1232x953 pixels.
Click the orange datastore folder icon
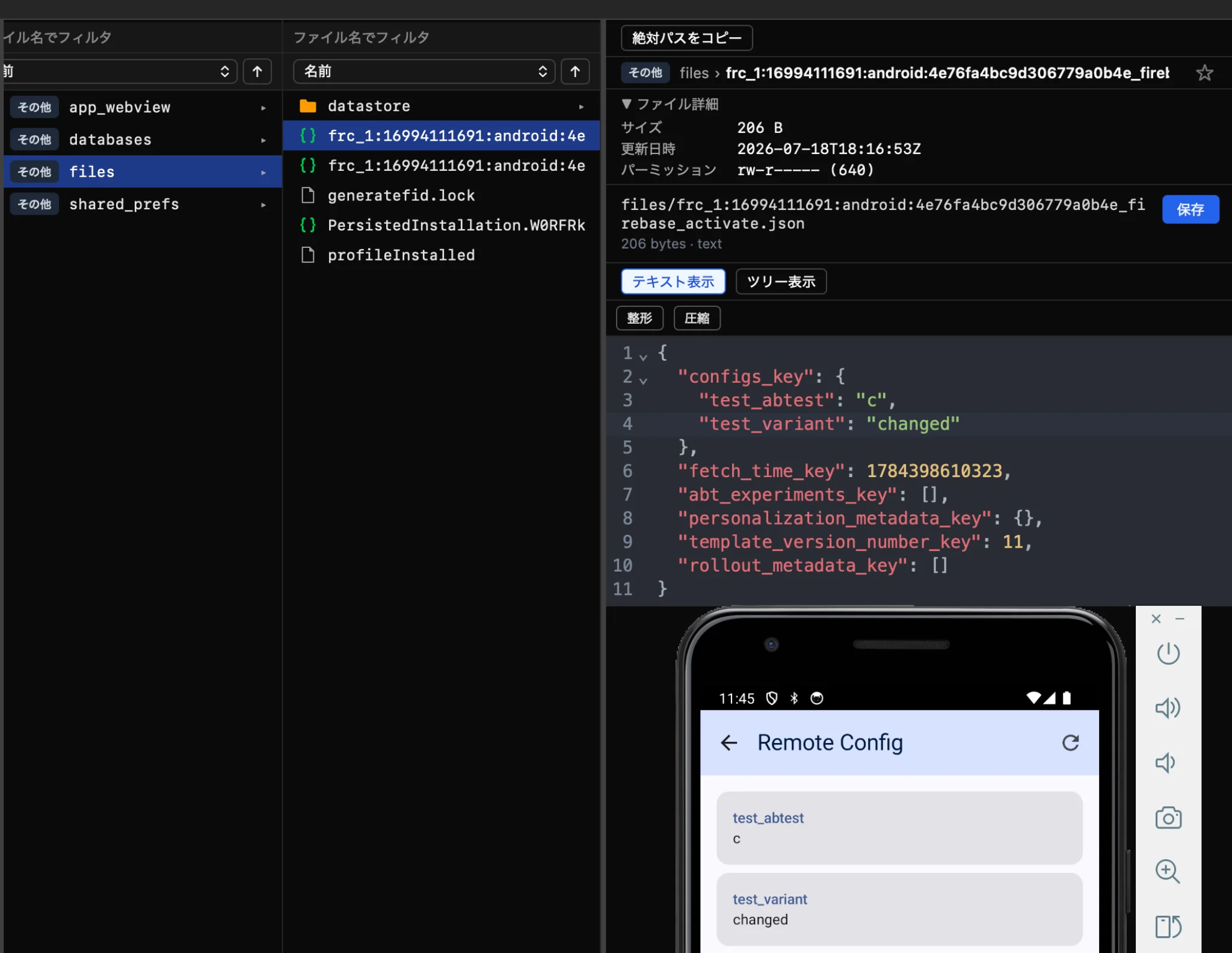pos(307,106)
